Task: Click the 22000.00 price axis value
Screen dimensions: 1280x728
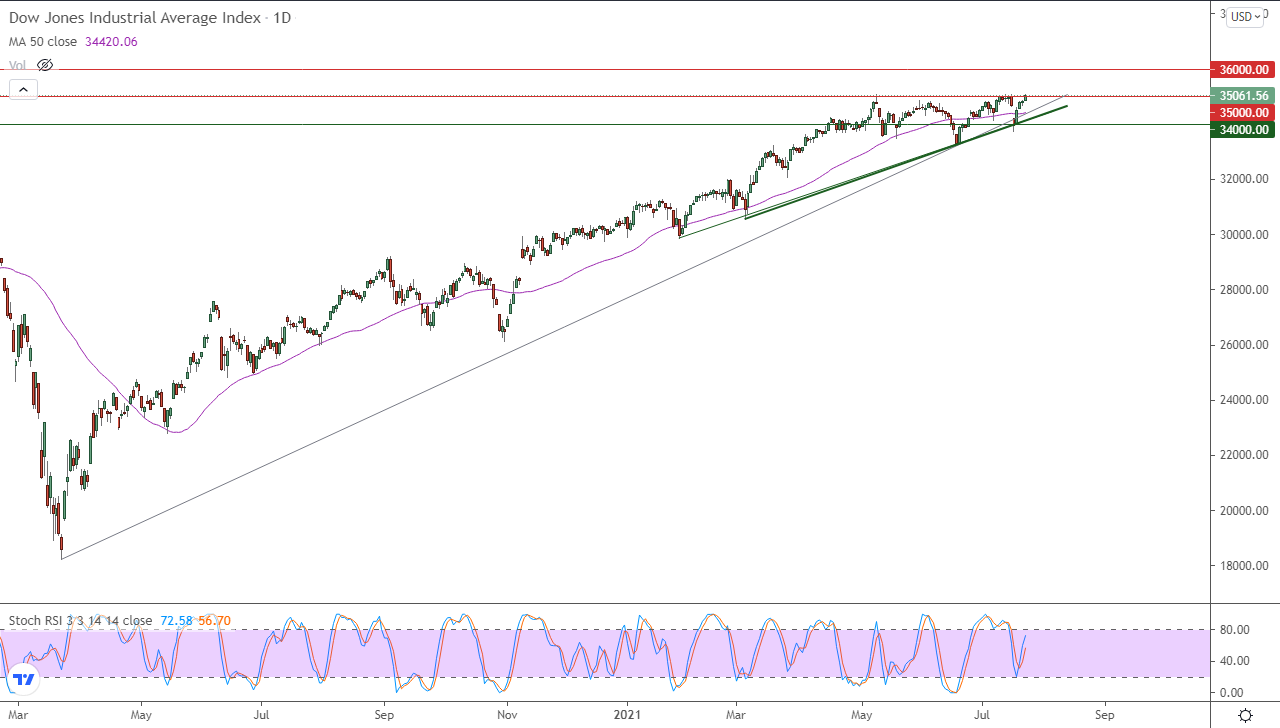Action: (x=1243, y=455)
